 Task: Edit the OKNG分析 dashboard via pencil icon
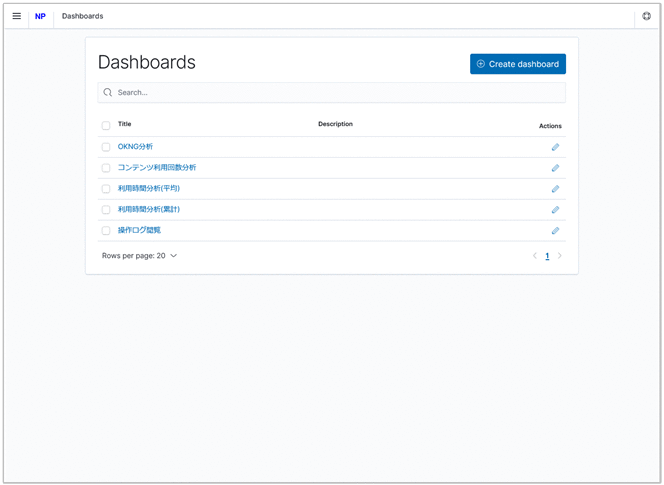(555, 147)
